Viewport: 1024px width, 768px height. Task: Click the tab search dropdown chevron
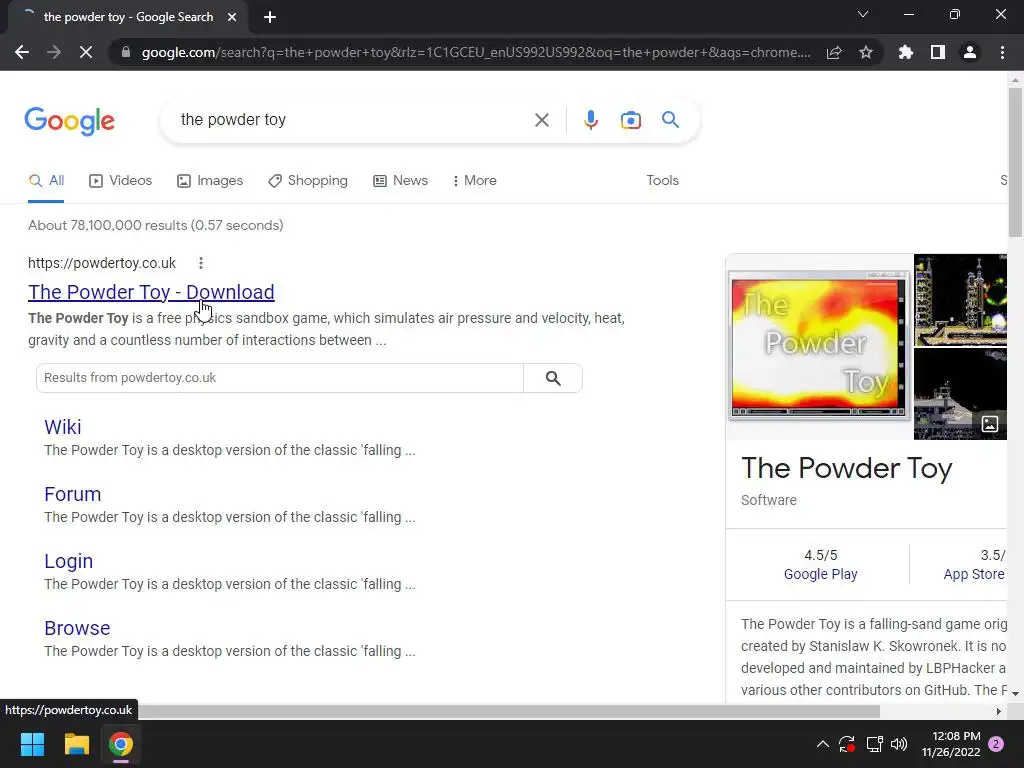863,14
